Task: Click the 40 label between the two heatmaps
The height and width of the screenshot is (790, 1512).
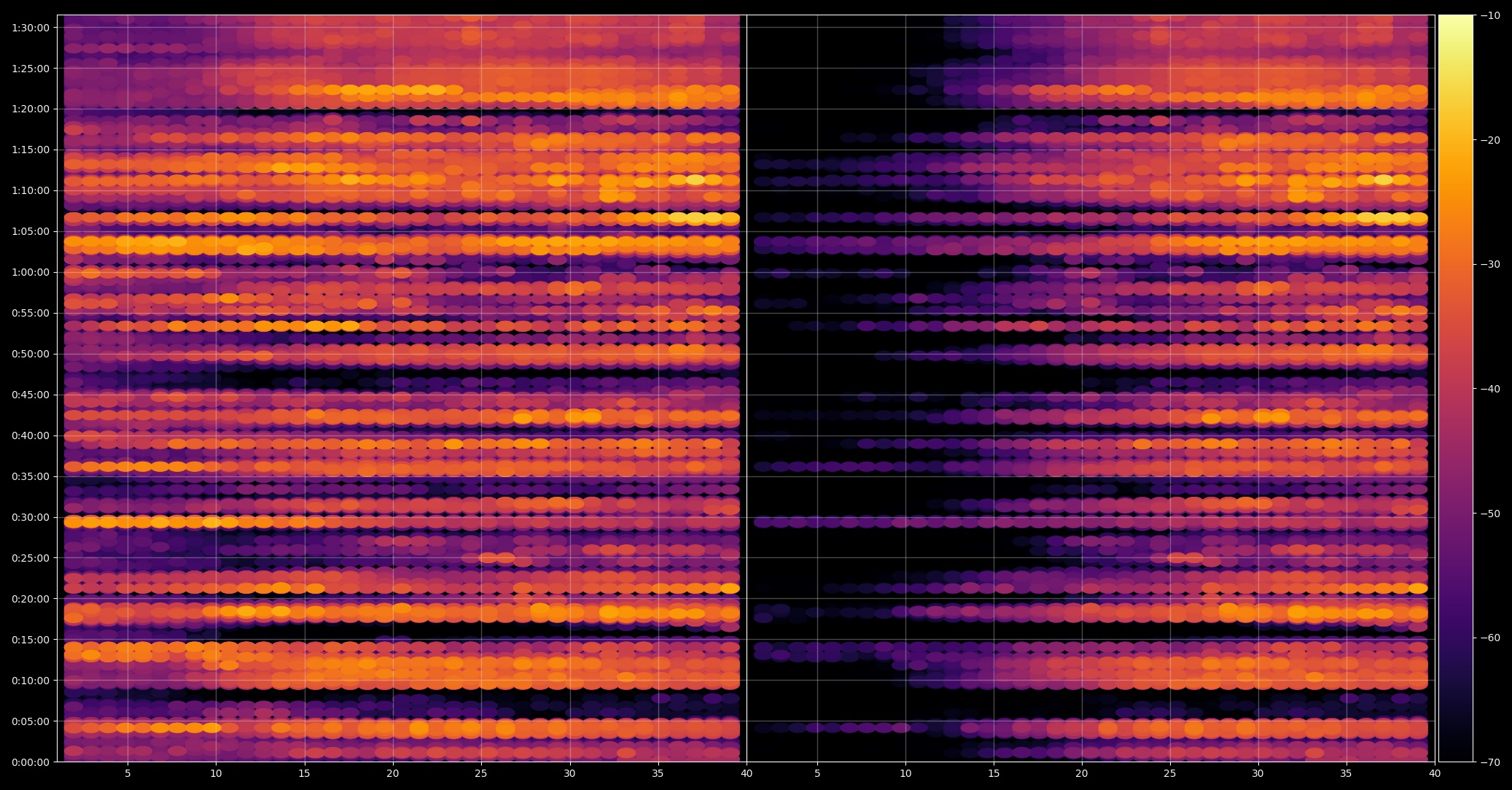Action: tap(747, 773)
